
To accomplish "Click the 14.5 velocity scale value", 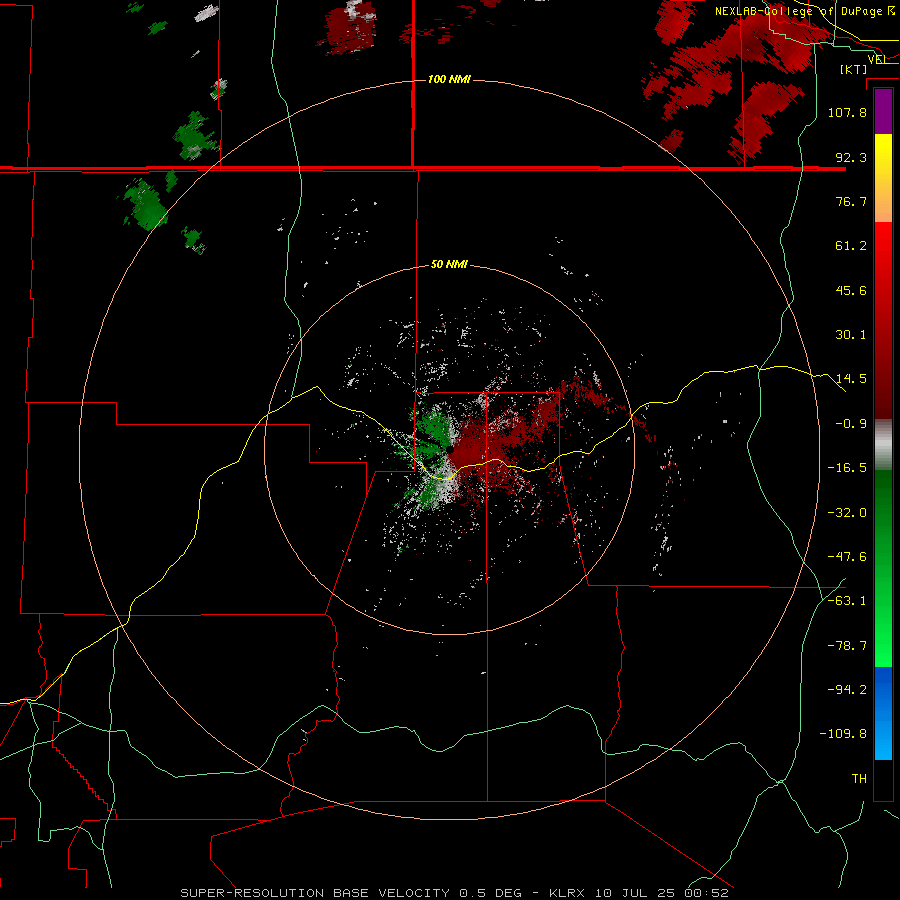I will point(851,379).
